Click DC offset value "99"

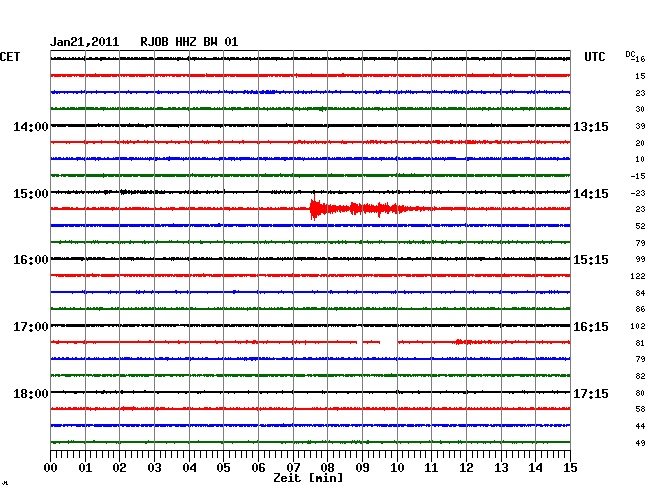[x=640, y=259]
